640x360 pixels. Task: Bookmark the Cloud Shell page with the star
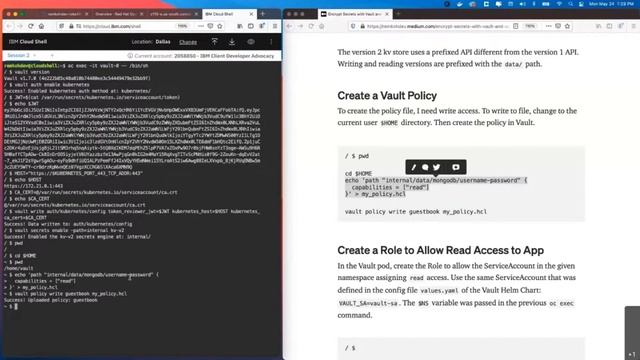pyautogui.click(x=220, y=26)
